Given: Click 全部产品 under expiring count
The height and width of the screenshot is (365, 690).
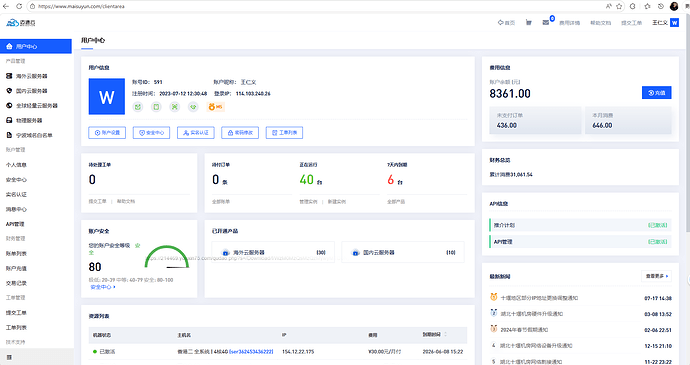Looking at the screenshot, I should coord(396,202).
